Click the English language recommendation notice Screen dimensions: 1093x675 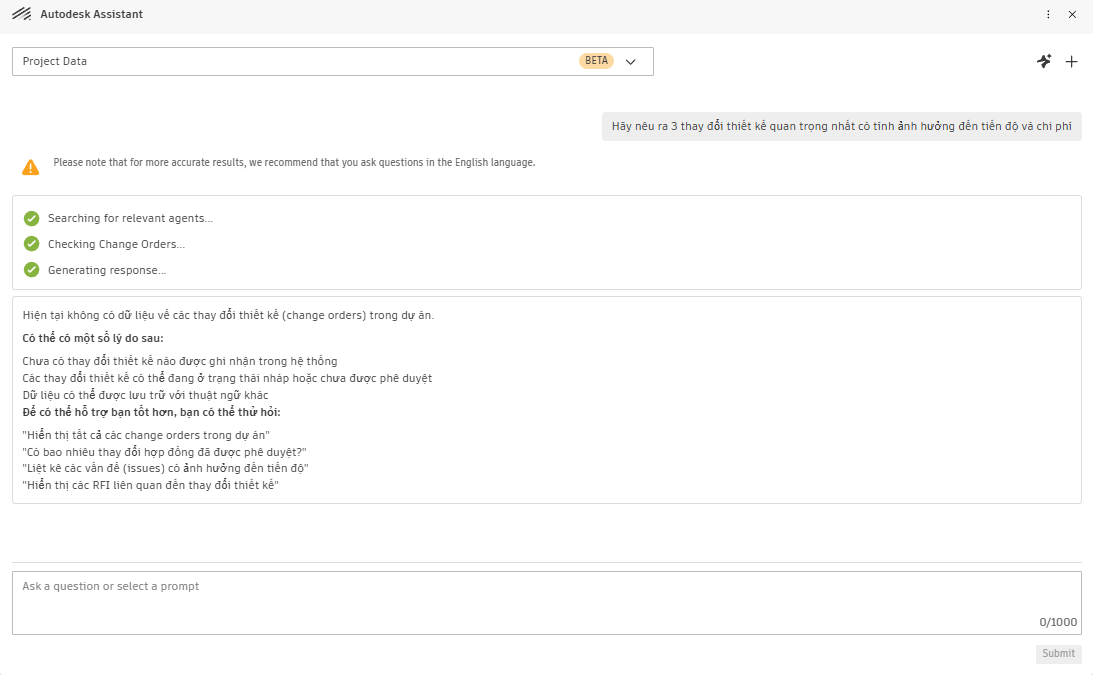point(294,162)
